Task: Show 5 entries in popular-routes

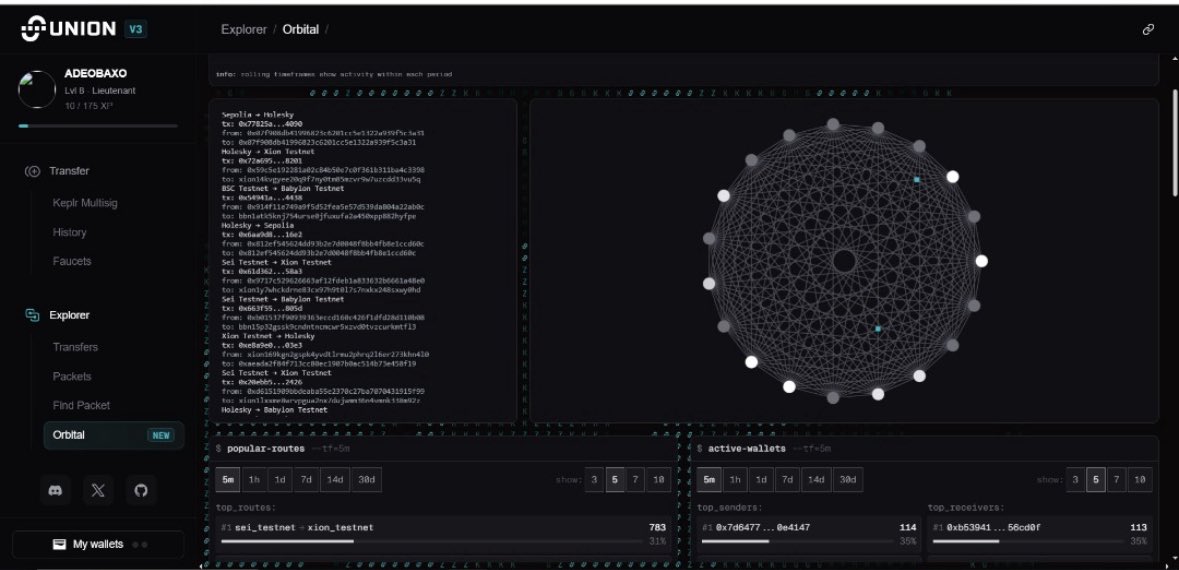Action: click(x=615, y=480)
